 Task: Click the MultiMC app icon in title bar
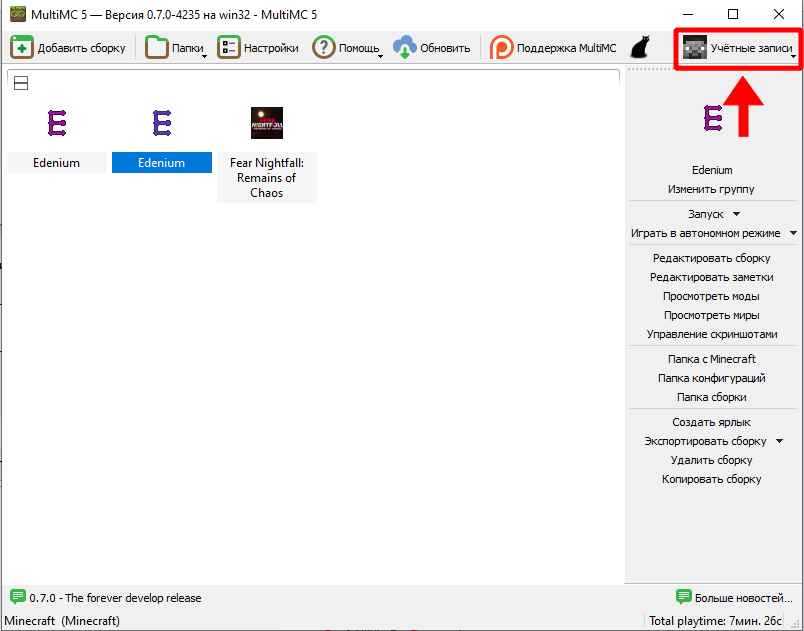(x=18, y=14)
